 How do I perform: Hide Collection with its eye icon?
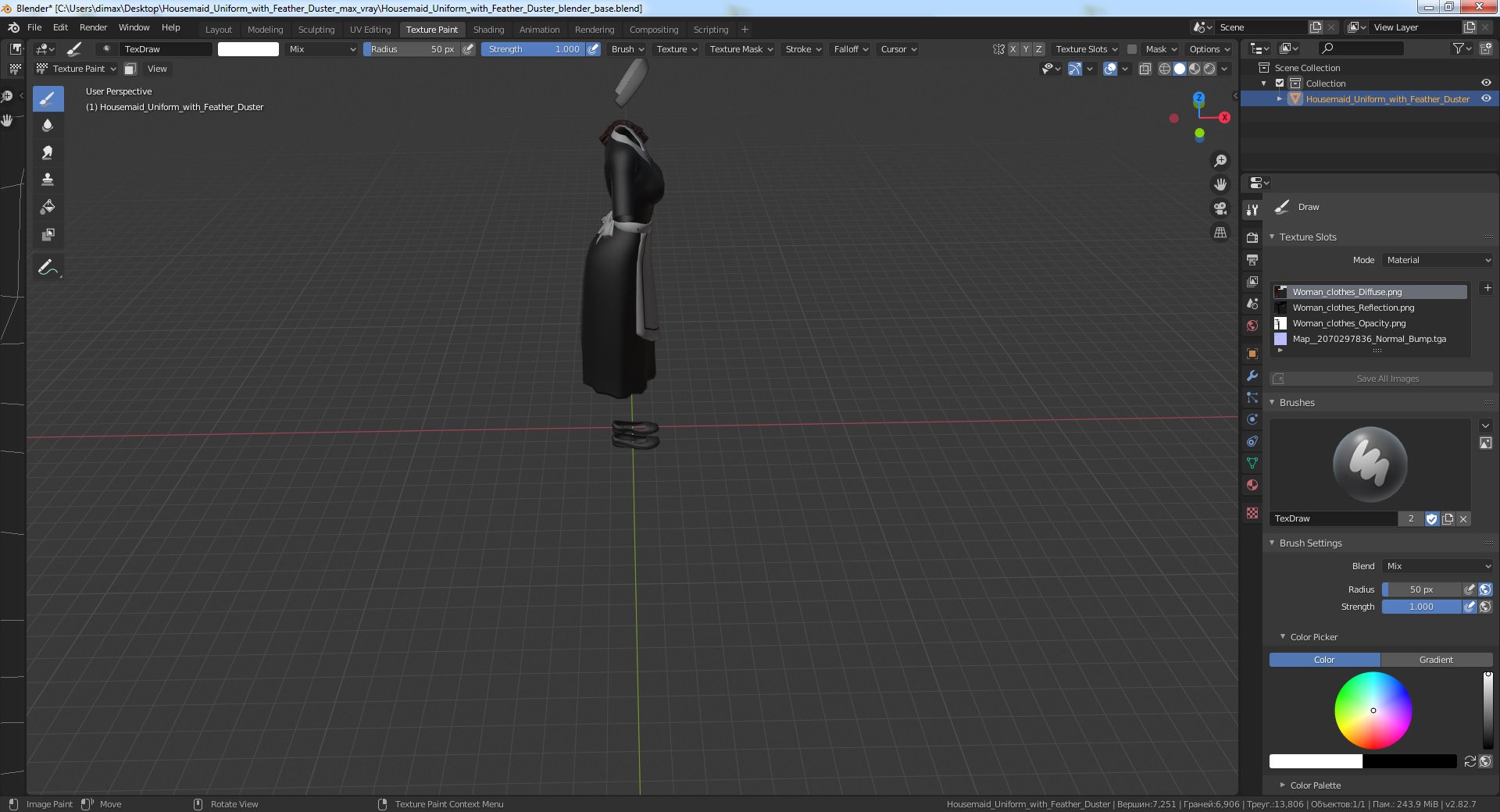coord(1486,83)
